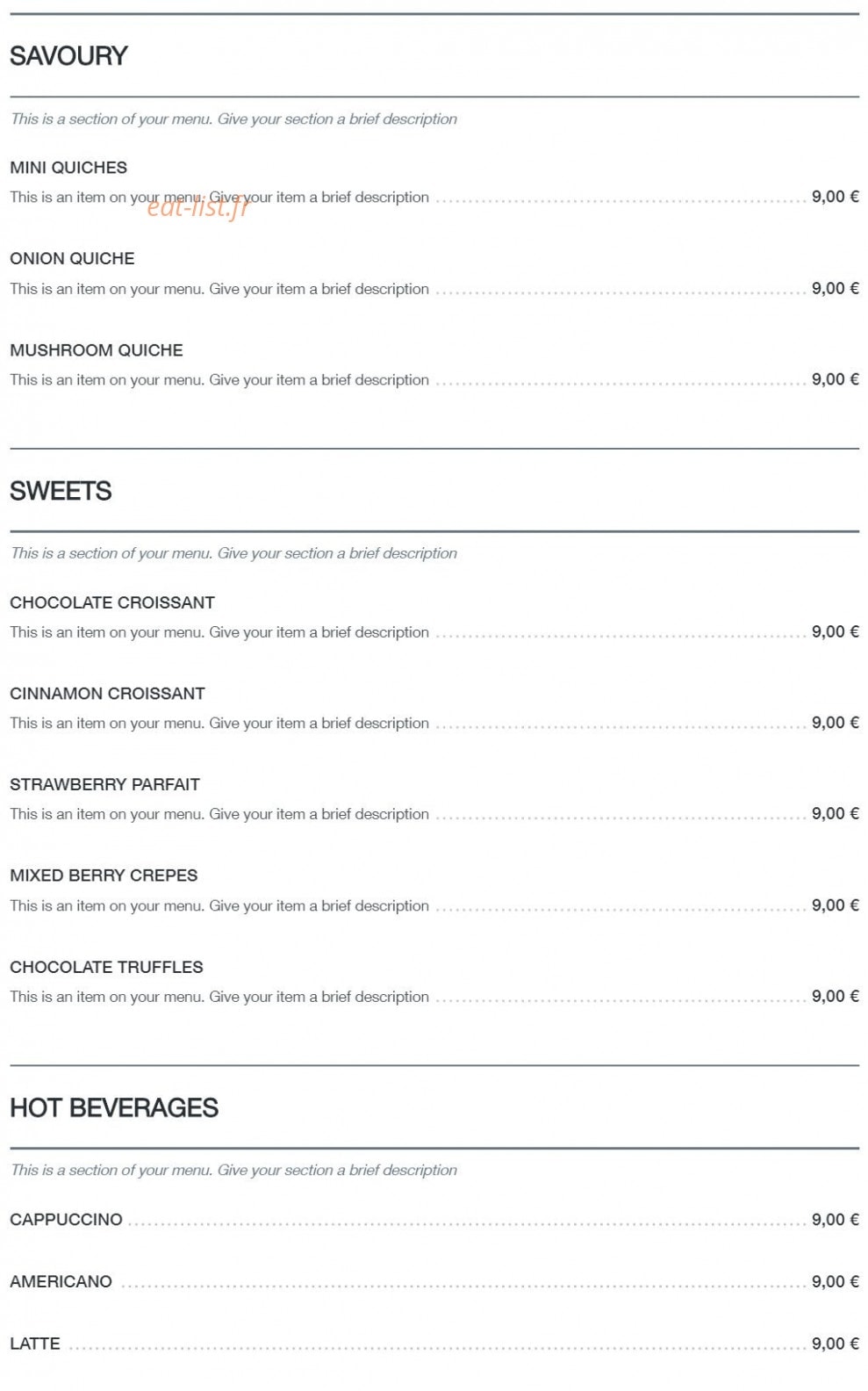Click the SAVOURY section heading

pyautogui.click(x=68, y=56)
